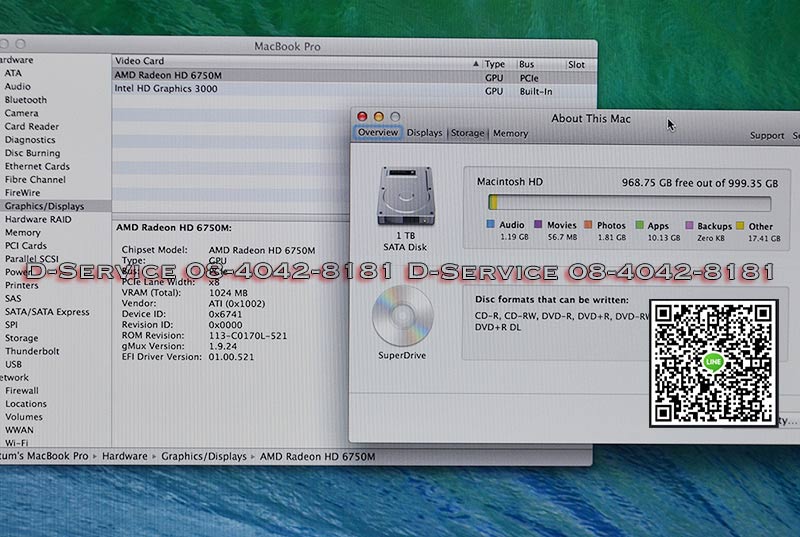Image resolution: width=800 pixels, height=537 pixels.
Task: Select USB in the sidebar
Action: (13, 364)
